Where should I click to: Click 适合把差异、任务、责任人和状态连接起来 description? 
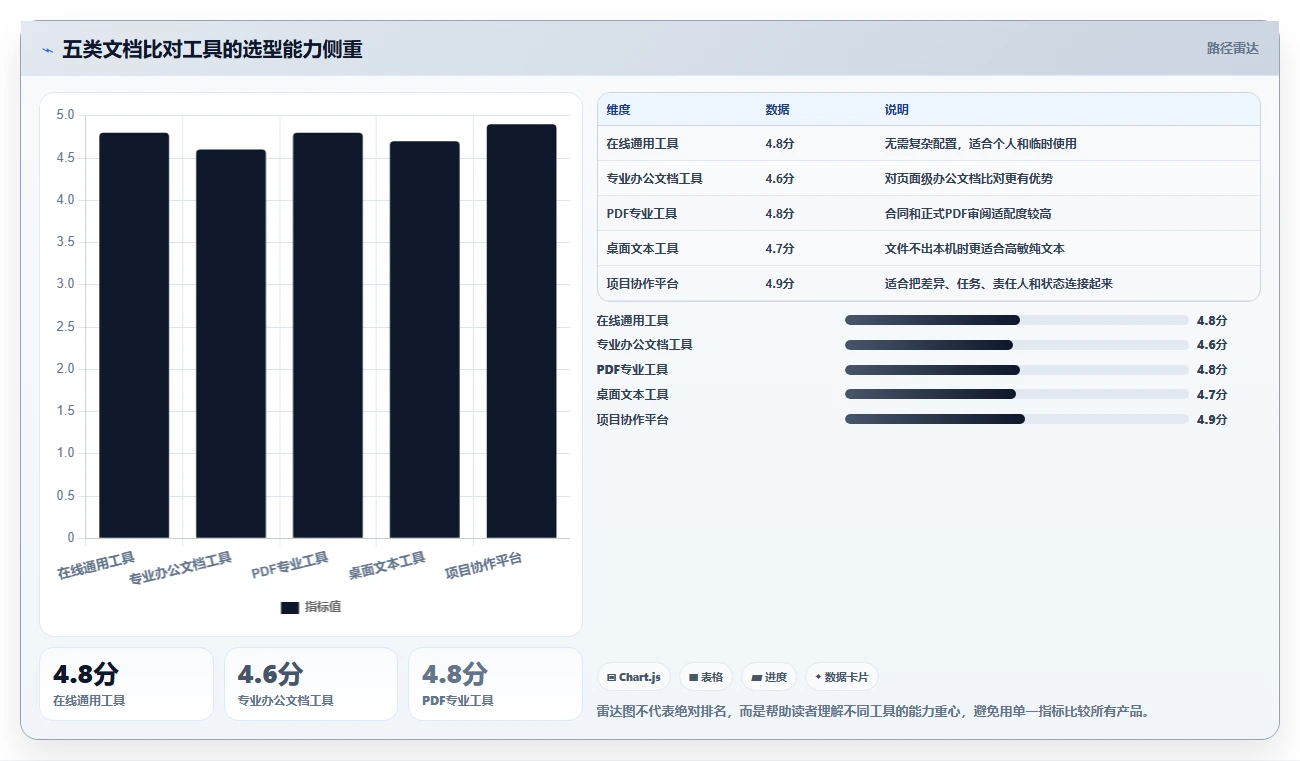999,284
